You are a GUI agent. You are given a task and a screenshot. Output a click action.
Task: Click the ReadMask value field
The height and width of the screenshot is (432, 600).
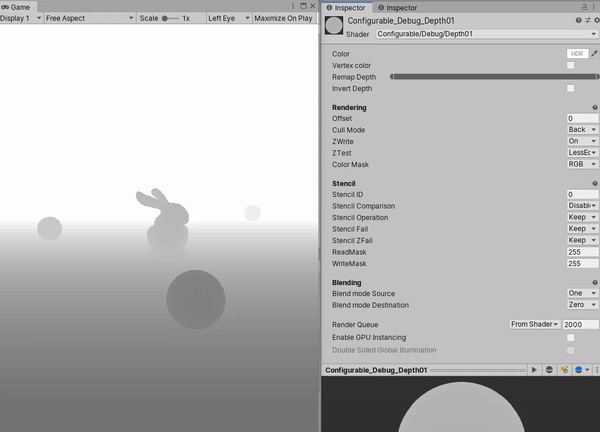point(582,252)
